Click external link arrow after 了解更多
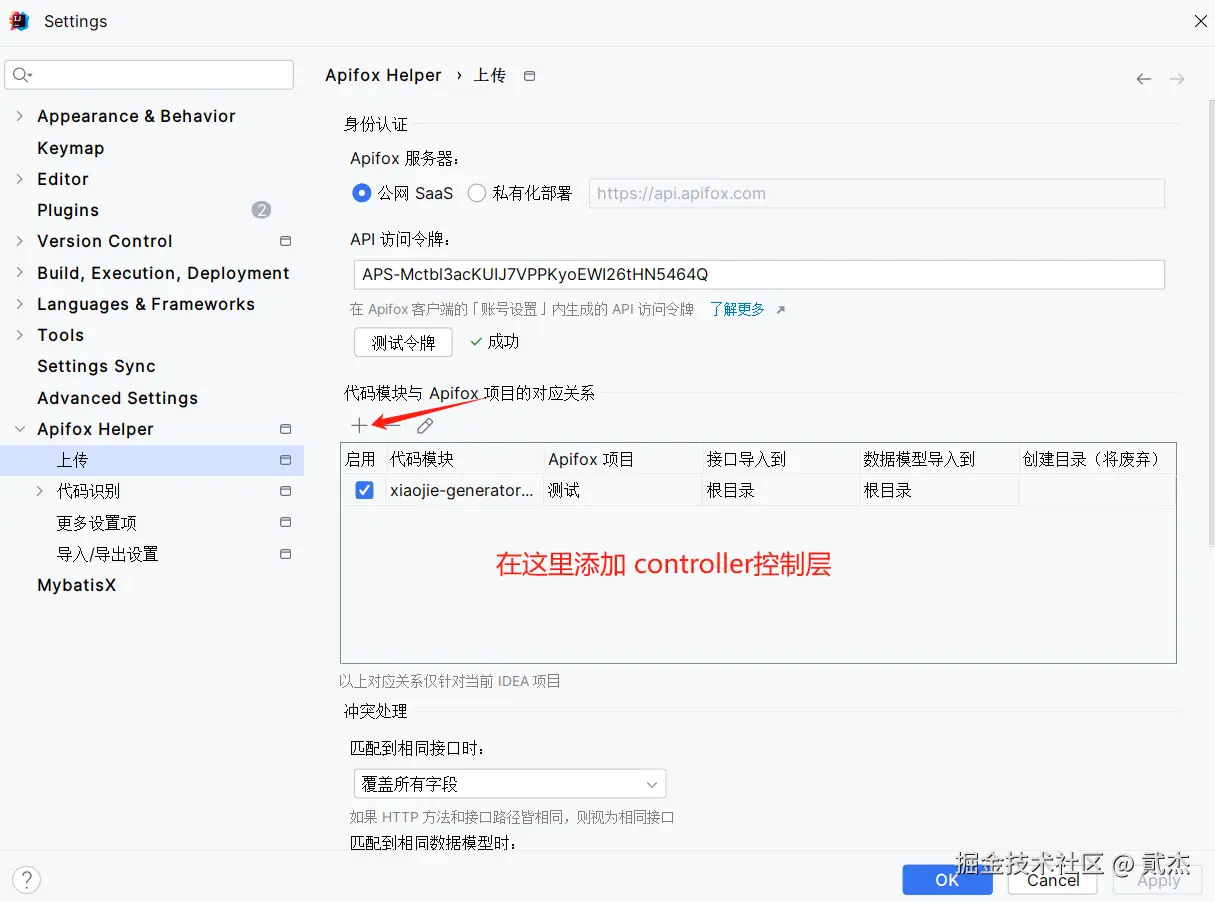Screen dimensions: 1215x902 [x=781, y=310]
